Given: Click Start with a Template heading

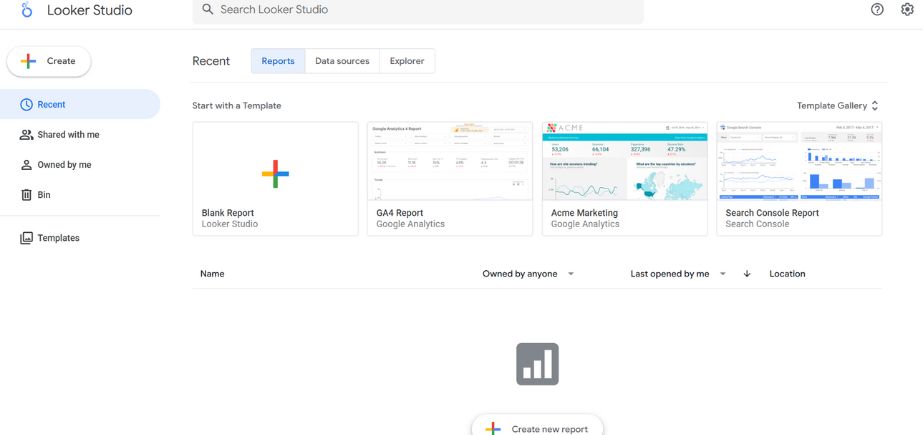Looking at the screenshot, I should click(237, 106).
